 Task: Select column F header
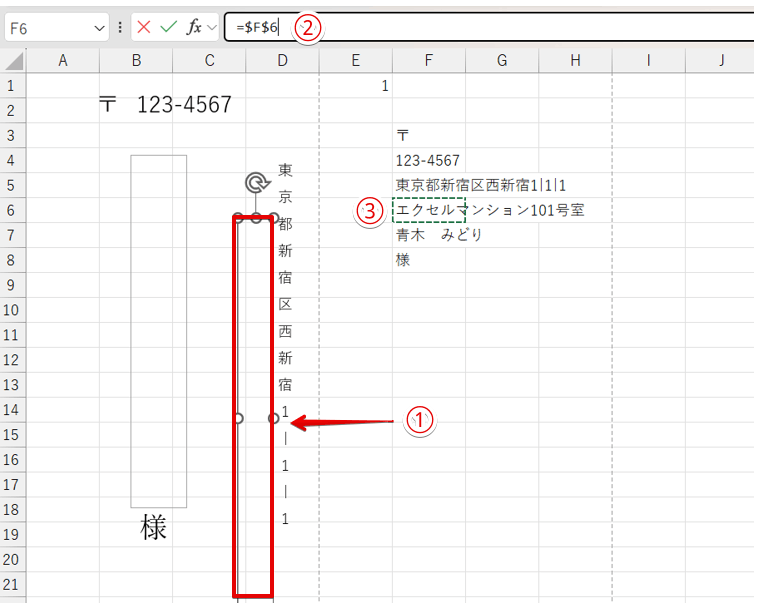point(429,61)
